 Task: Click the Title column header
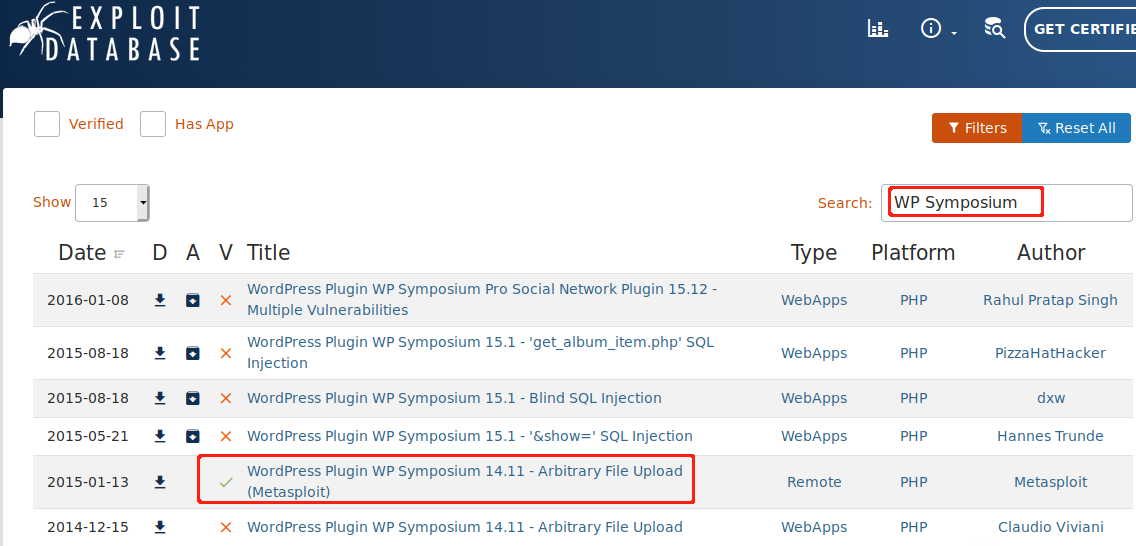click(x=268, y=253)
